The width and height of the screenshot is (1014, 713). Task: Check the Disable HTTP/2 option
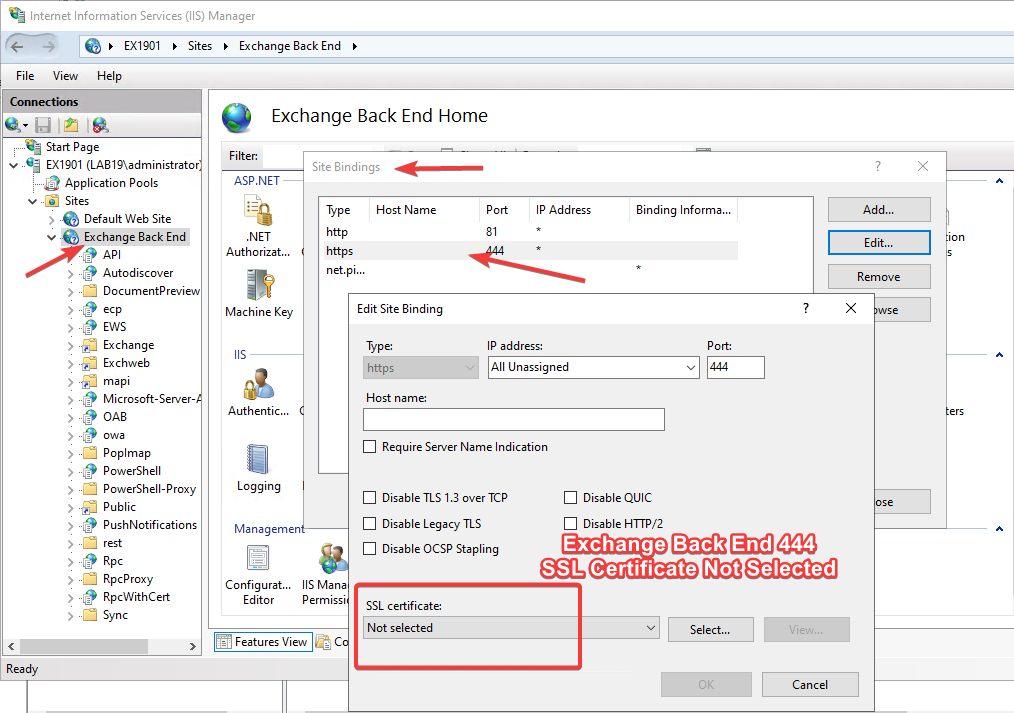click(x=570, y=524)
